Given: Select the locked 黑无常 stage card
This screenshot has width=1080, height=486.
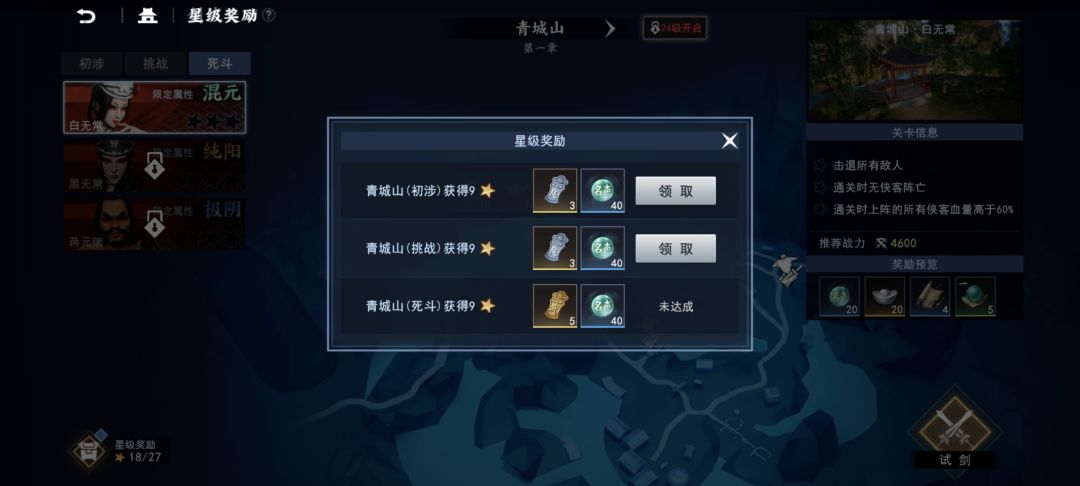Looking at the screenshot, I should (x=154, y=166).
